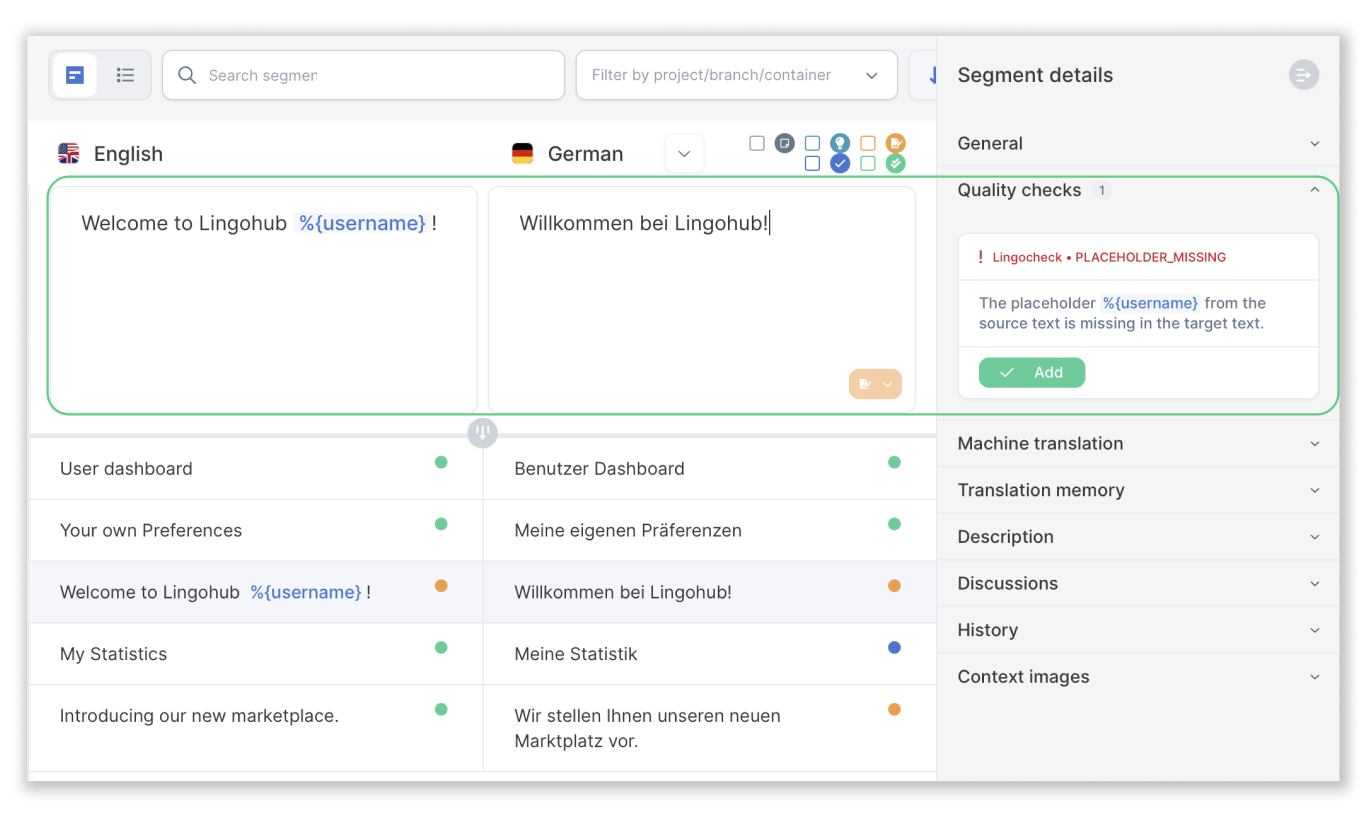The image size is (1367, 815).
Task: Click the Search segments input field
Action: [364, 75]
